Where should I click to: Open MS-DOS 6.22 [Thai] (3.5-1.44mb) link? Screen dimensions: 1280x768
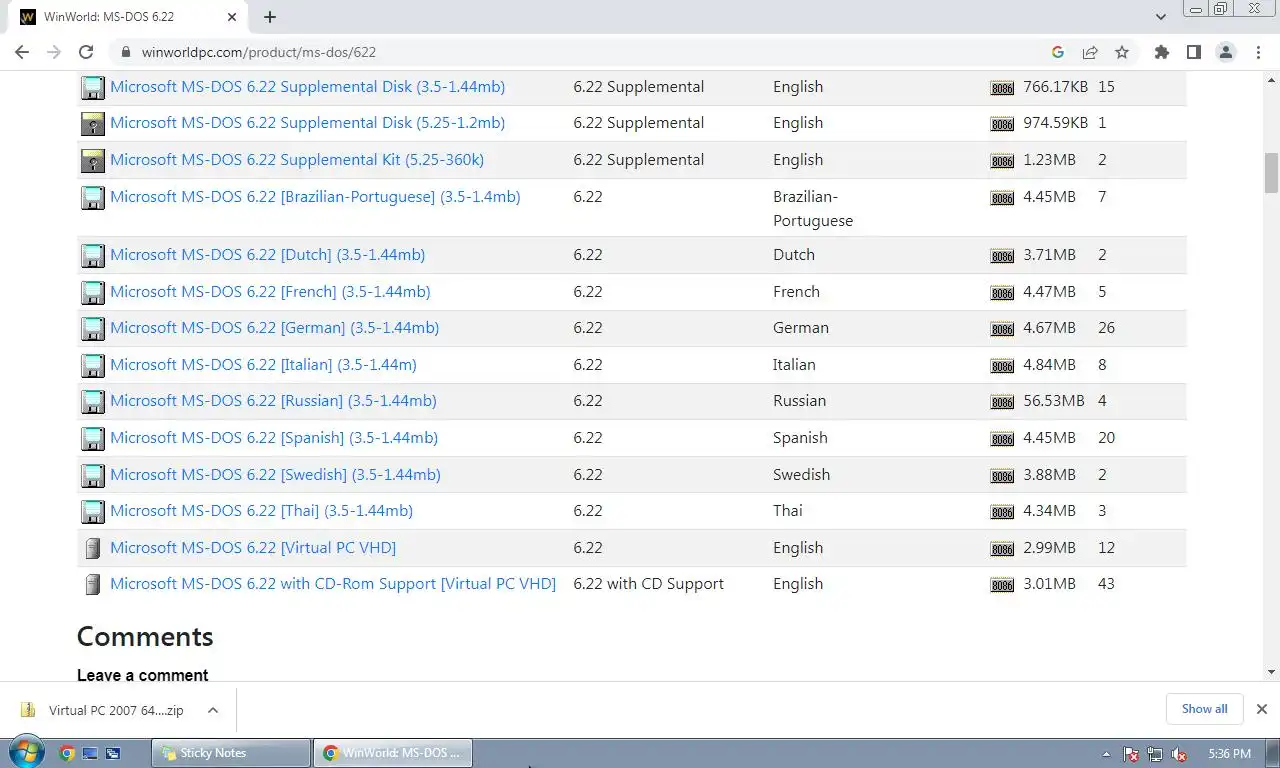click(261, 511)
